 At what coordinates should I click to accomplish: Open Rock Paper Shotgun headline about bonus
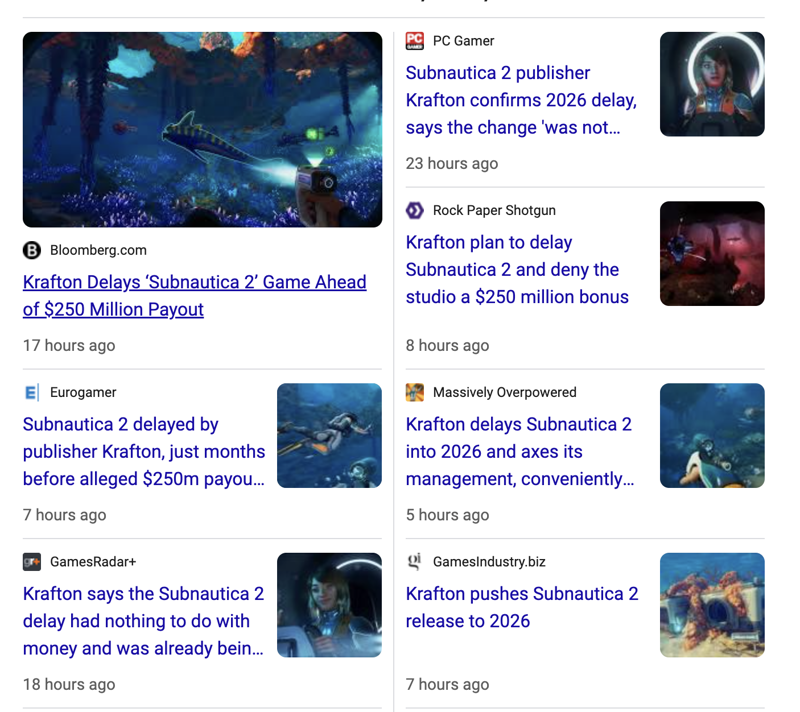point(517,269)
